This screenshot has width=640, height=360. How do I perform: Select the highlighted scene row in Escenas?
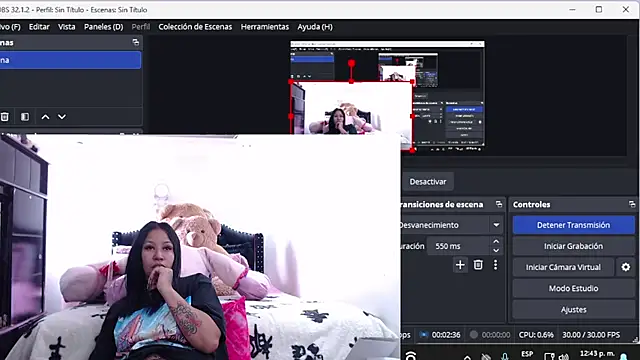[x=70, y=60]
